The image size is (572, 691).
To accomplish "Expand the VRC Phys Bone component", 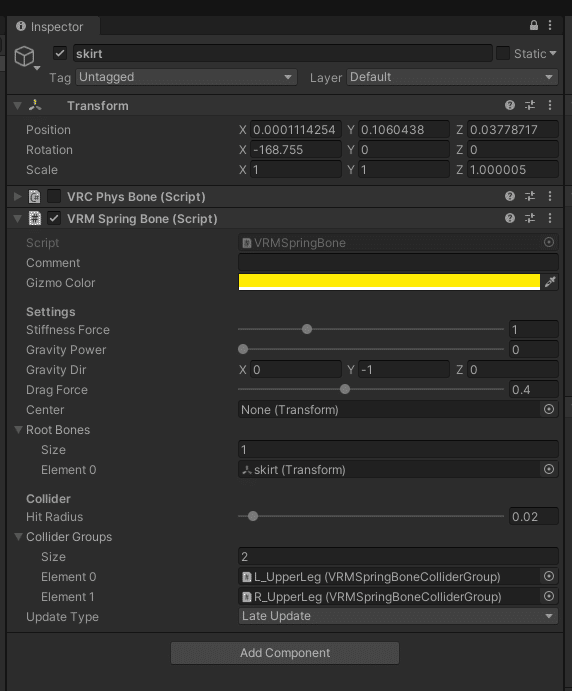I will (x=18, y=196).
